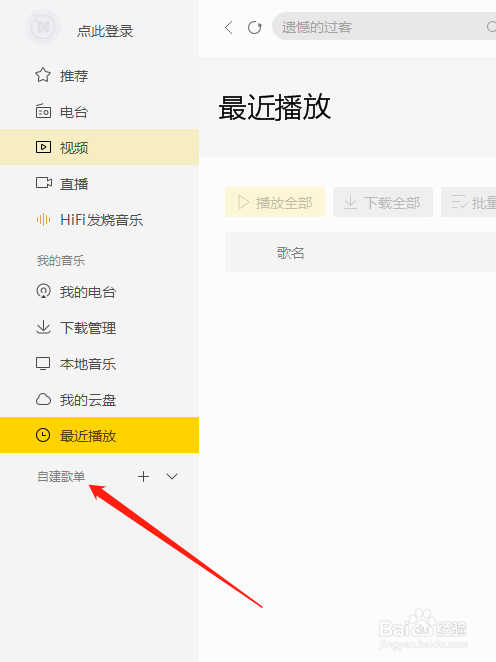Image resolution: width=496 pixels, height=662 pixels.
Task: Collapse the 自建歌单 list chevron
Action: [x=172, y=477]
